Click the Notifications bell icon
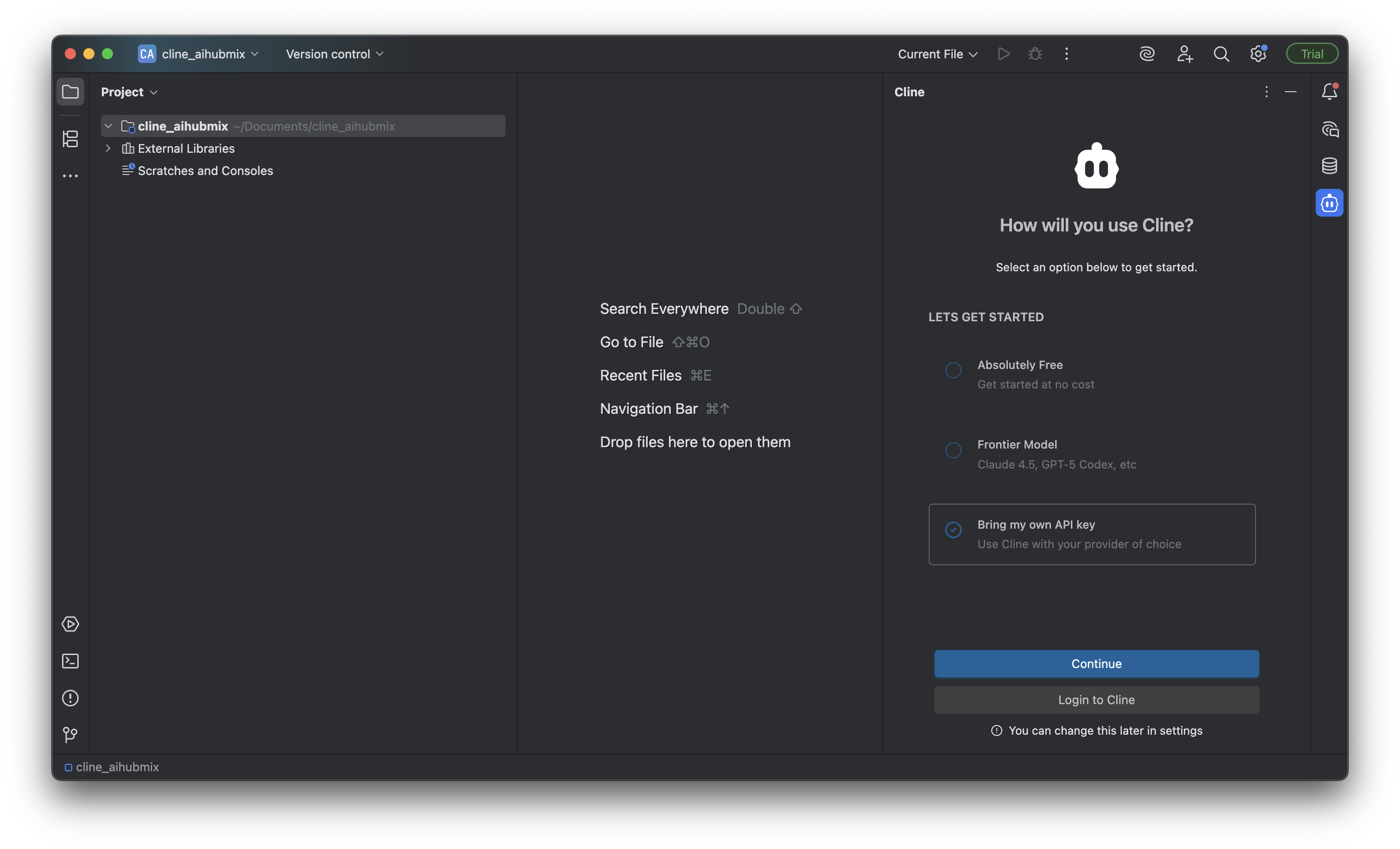The width and height of the screenshot is (1400, 849). click(1329, 92)
